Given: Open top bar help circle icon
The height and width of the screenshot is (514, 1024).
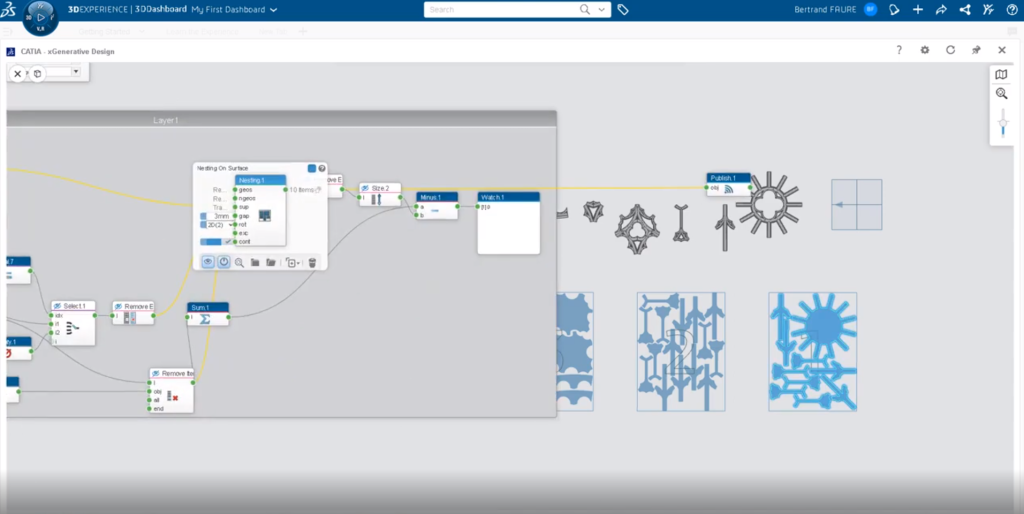Looking at the screenshot, I should [x=1012, y=10].
